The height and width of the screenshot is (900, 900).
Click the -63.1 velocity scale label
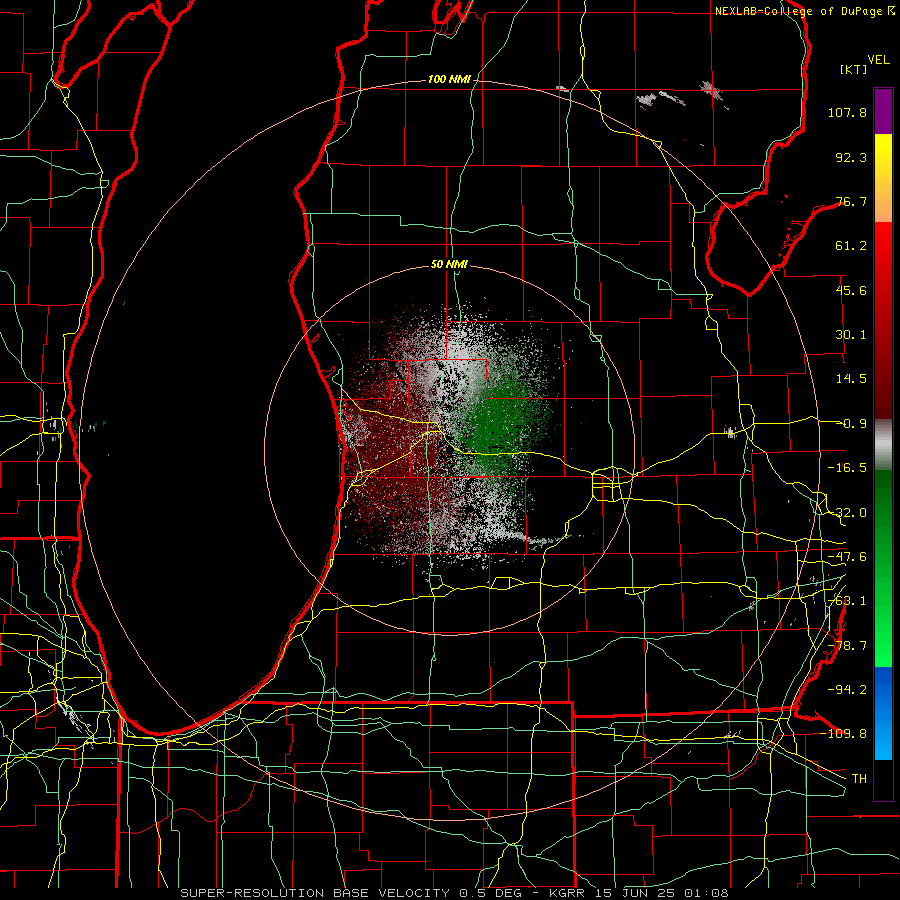[847, 601]
